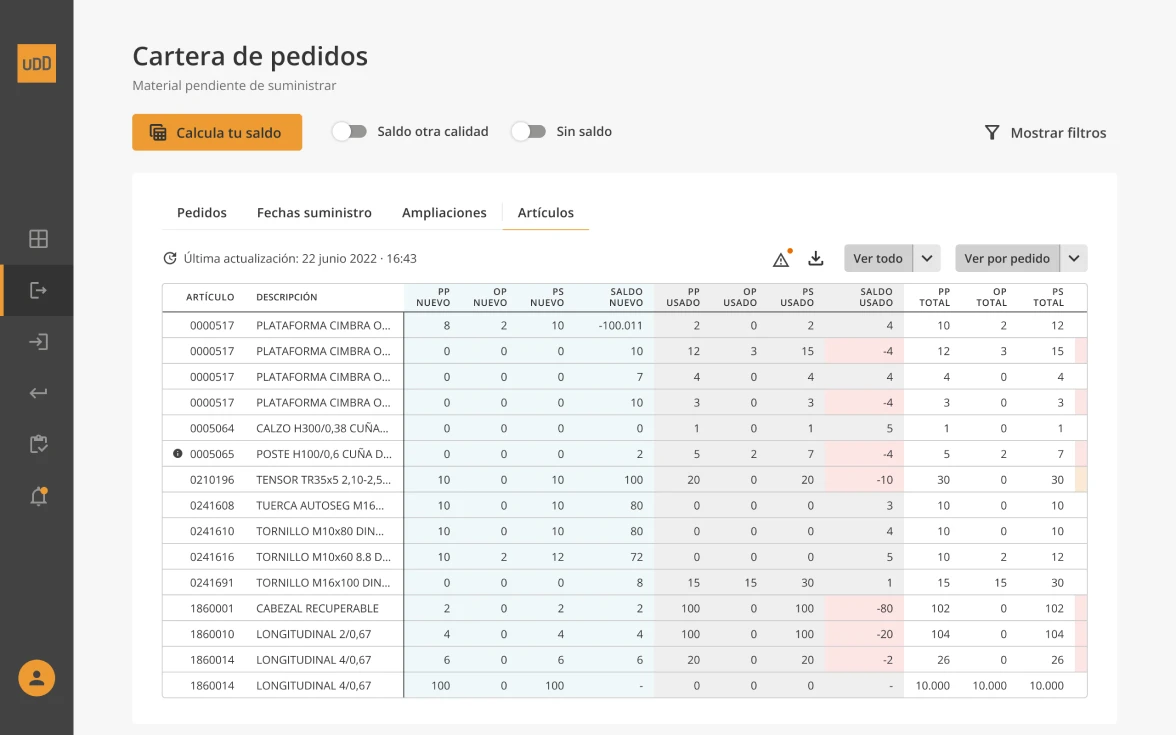Click the DESCRIPCIÓN column header
The height and width of the screenshot is (735, 1176).
(x=286, y=297)
